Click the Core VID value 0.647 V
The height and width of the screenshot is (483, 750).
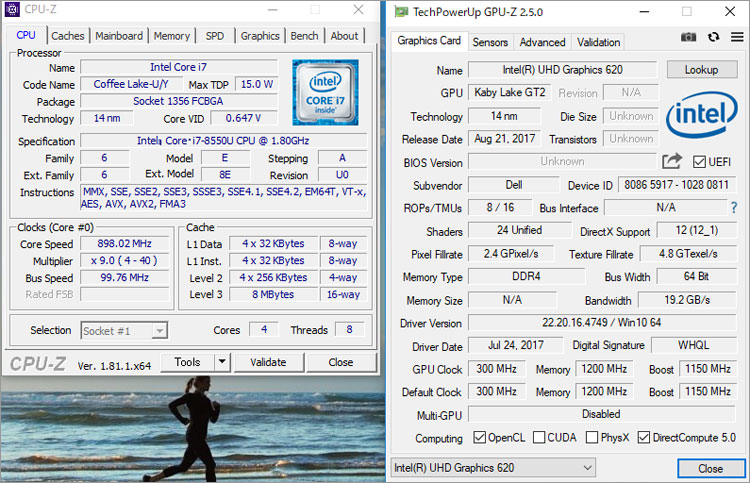(x=244, y=118)
